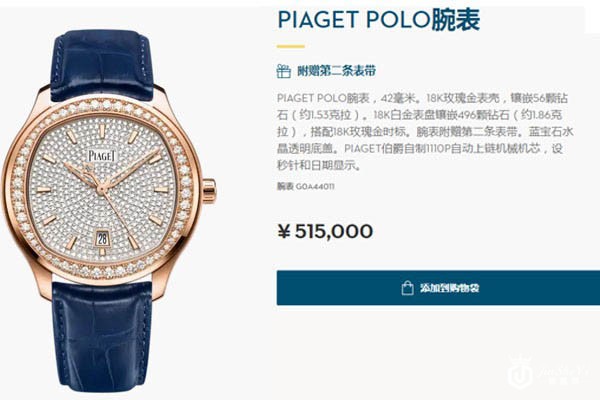Click the gift box icon
Viewport: 600px width, 400px height.
284,71
